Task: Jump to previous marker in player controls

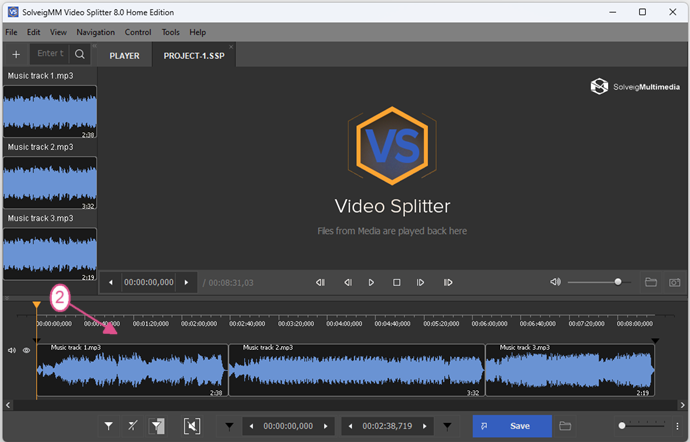Action: point(320,283)
